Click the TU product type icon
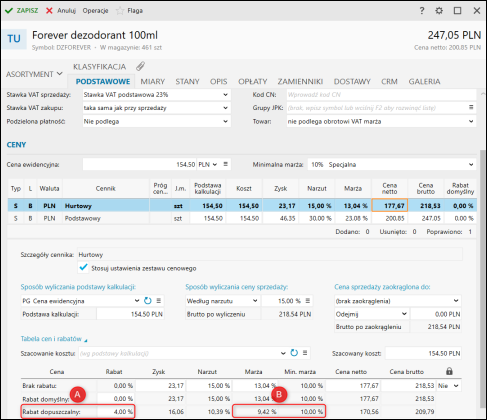 (x=14, y=39)
